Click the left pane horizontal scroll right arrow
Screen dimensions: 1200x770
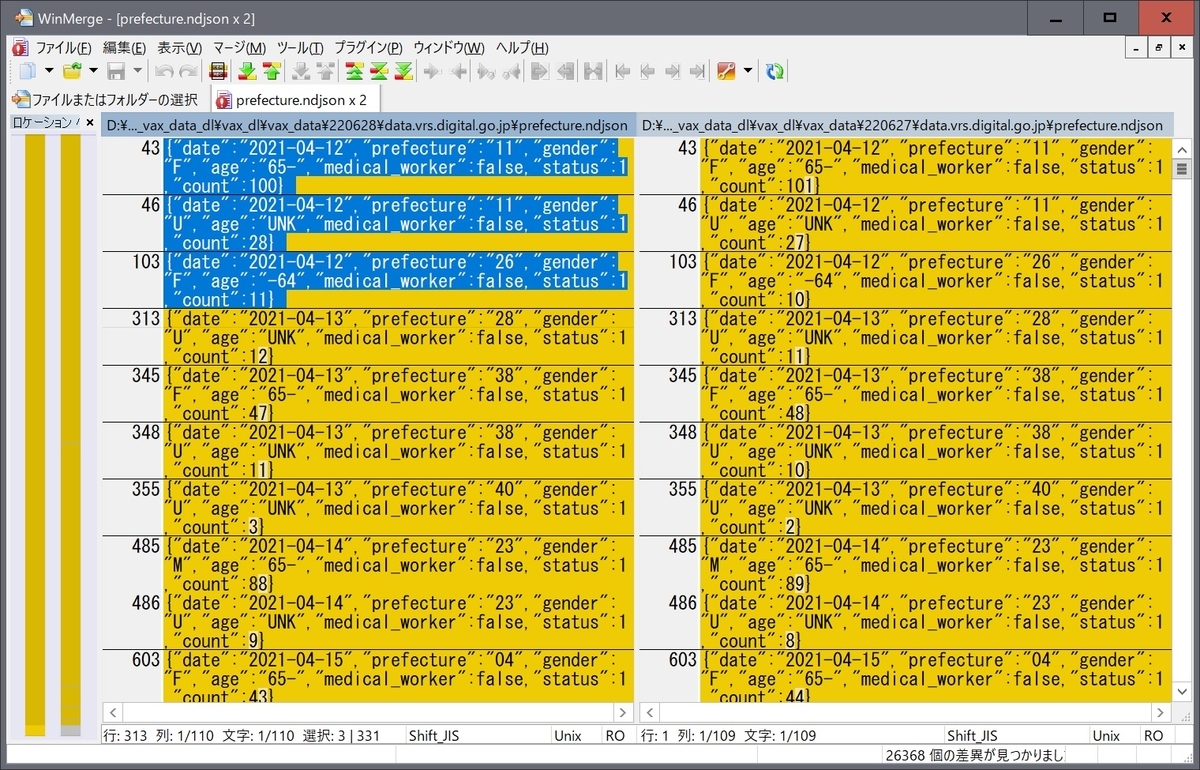[624, 713]
